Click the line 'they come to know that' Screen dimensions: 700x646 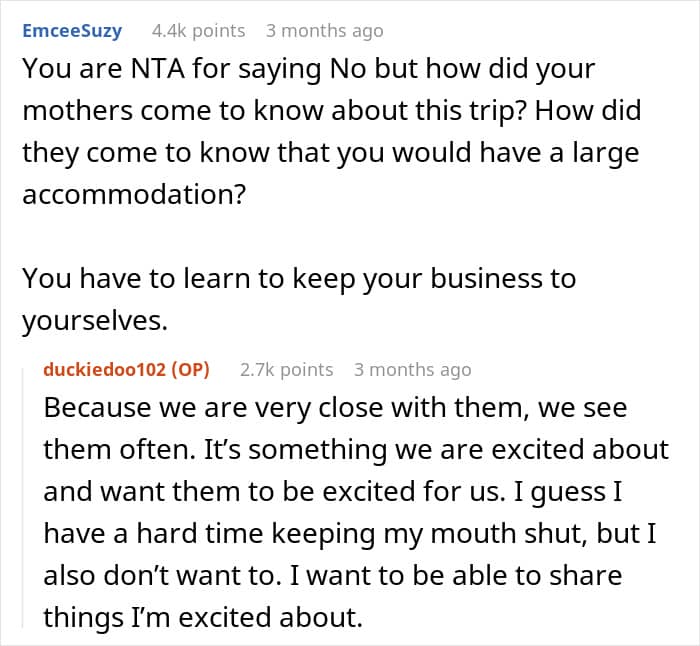click(331, 153)
